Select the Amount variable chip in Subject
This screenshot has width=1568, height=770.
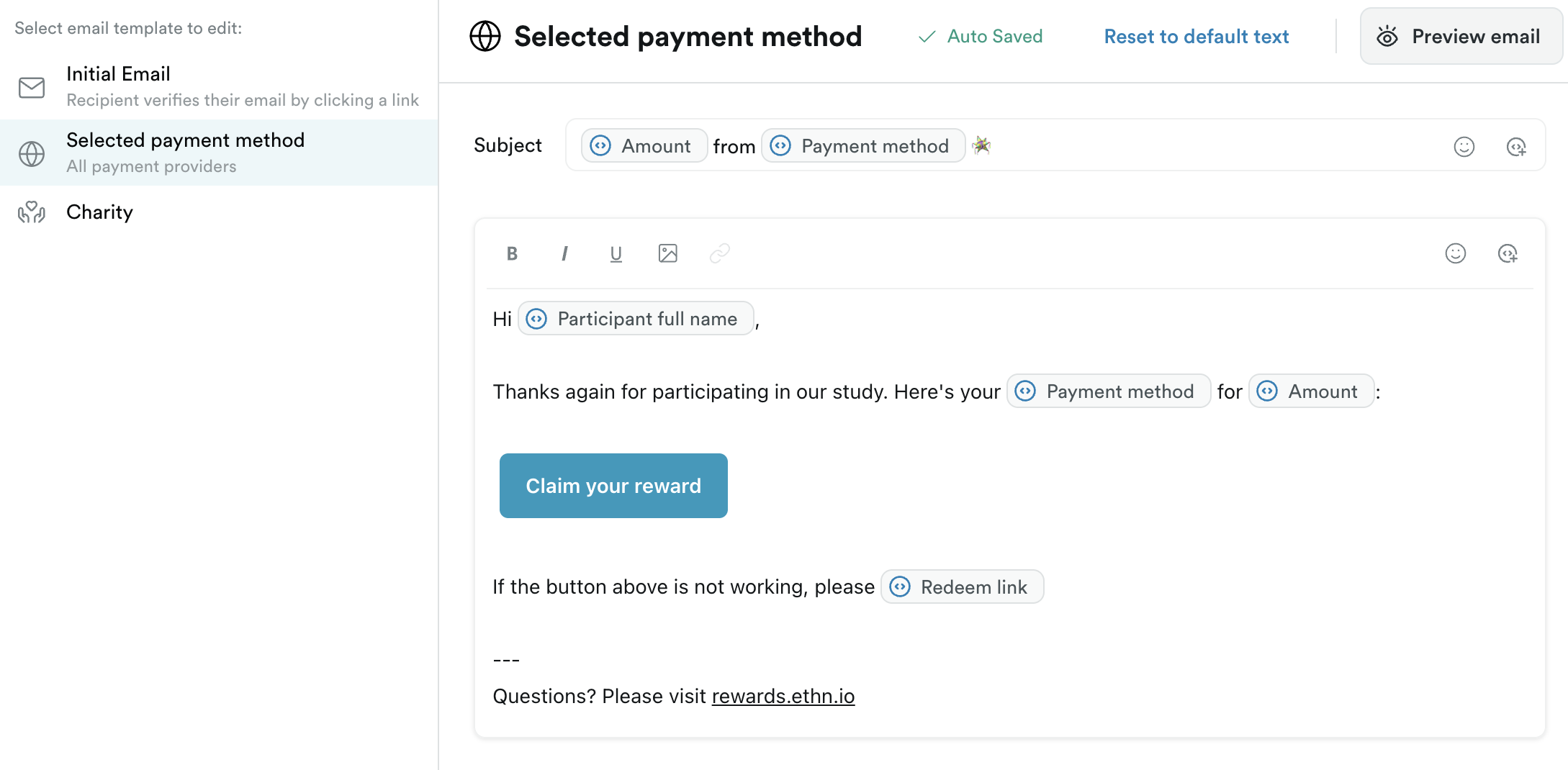click(x=644, y=146)
